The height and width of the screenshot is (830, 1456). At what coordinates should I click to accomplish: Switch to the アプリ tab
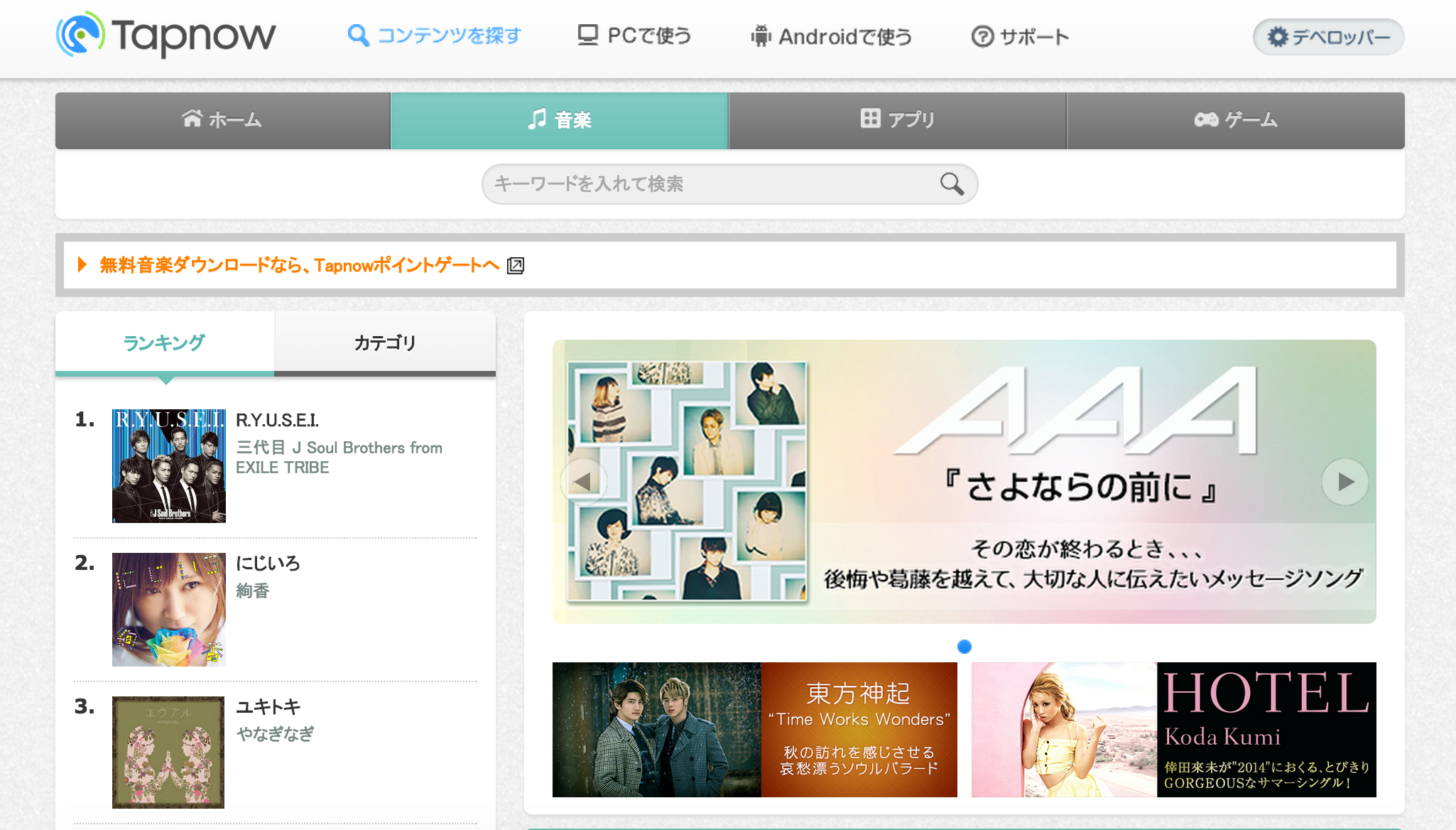tap(897, 120)
